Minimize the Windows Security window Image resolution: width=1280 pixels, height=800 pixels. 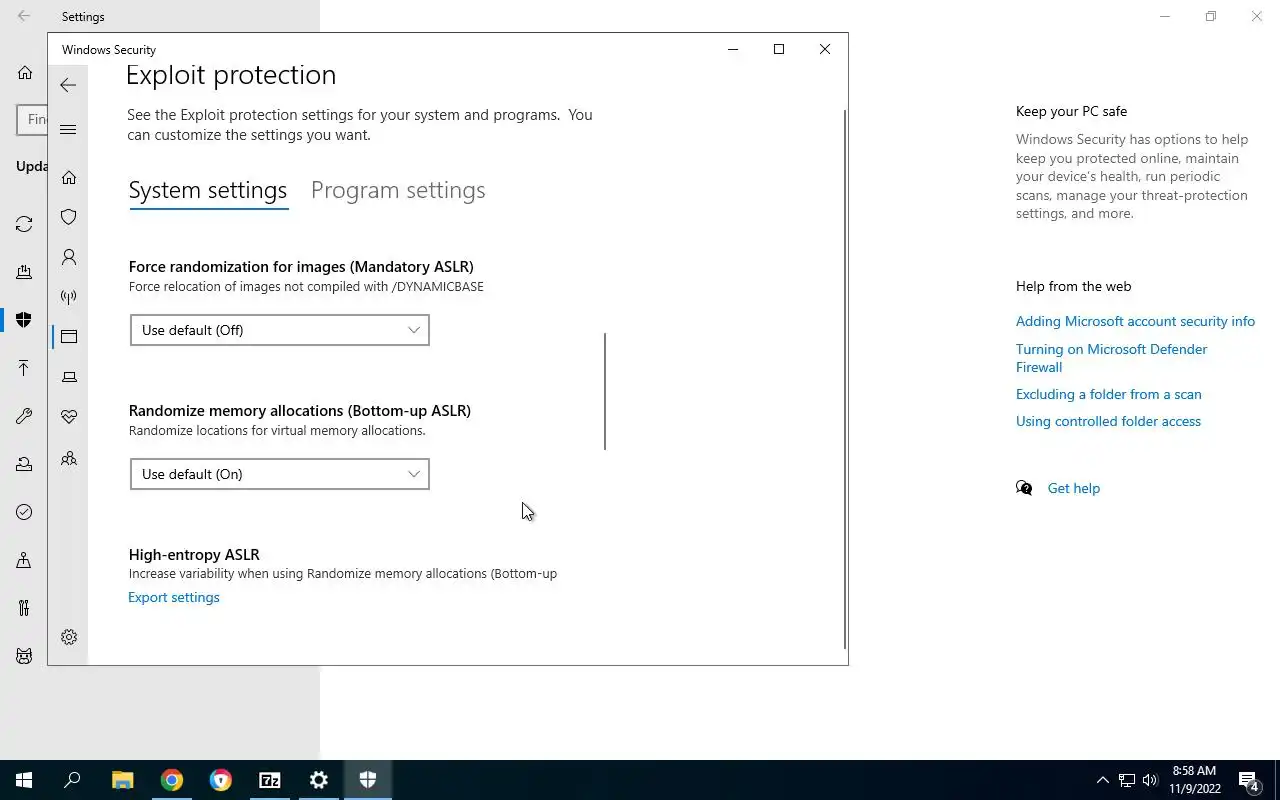pyautogui.click(x=733, y=49)
